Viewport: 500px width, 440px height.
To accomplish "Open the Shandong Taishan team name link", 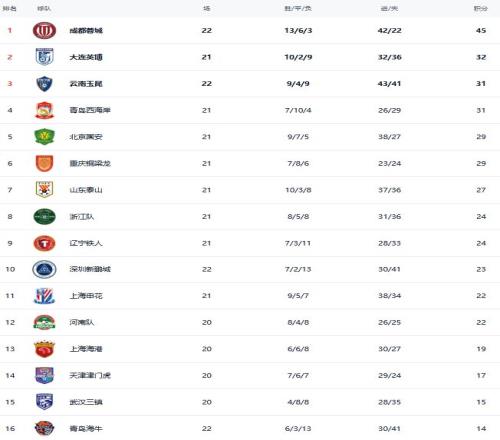I will pyautogui.click(x=86, y=190).
